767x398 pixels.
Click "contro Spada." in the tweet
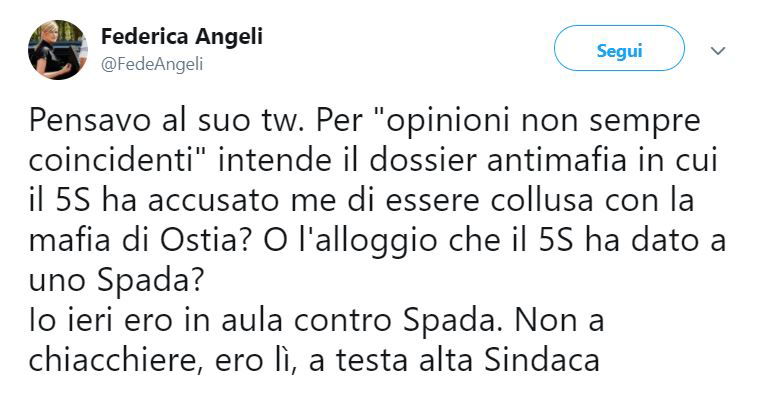[398, 321]
